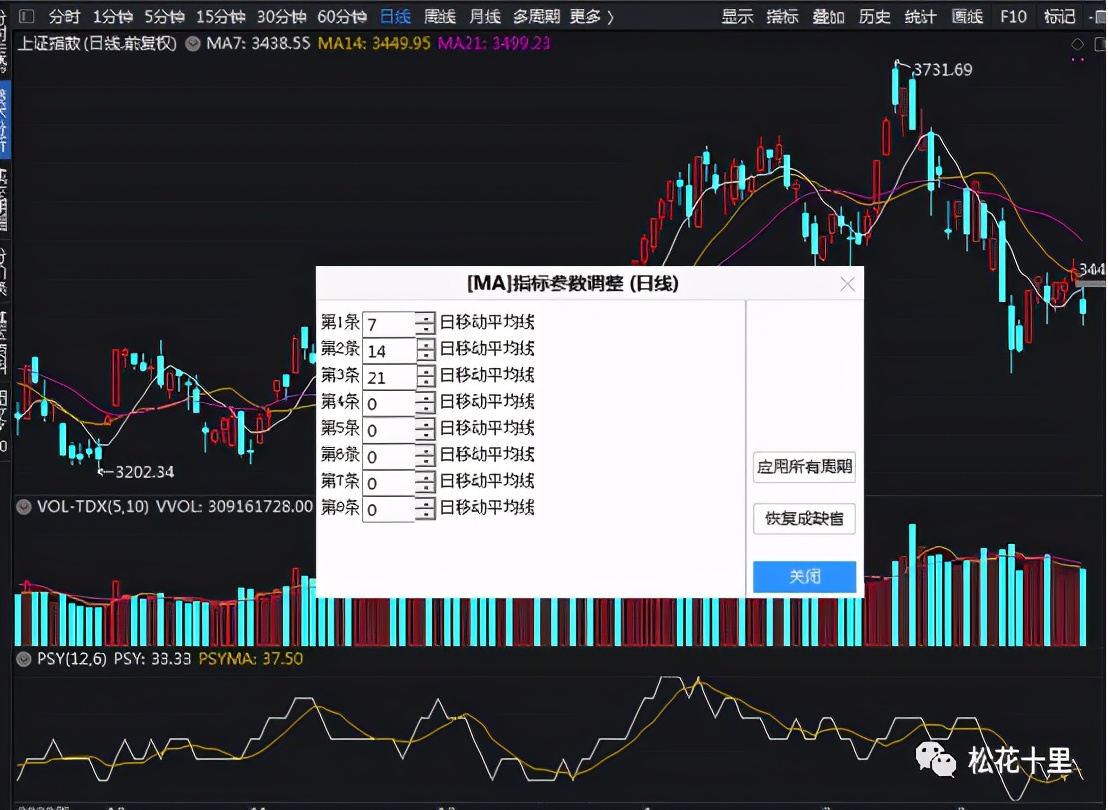The width and height of the screenshot is (1108, 810).
Task: Focus the 第3条 field showing 21
Action: point(389,377)
